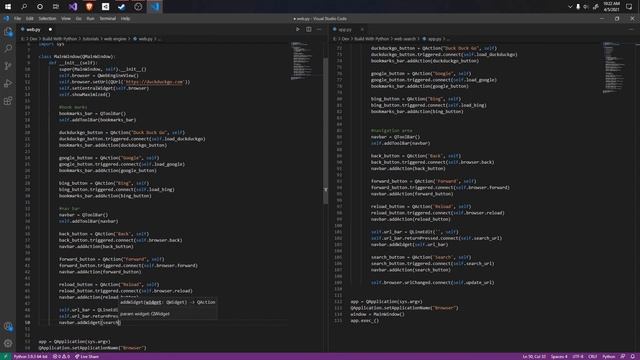Image resolution: width=640 pixels, height=360 pixels.
Task: Click the duckduckgo URL string on line 11
Action: 155,82
